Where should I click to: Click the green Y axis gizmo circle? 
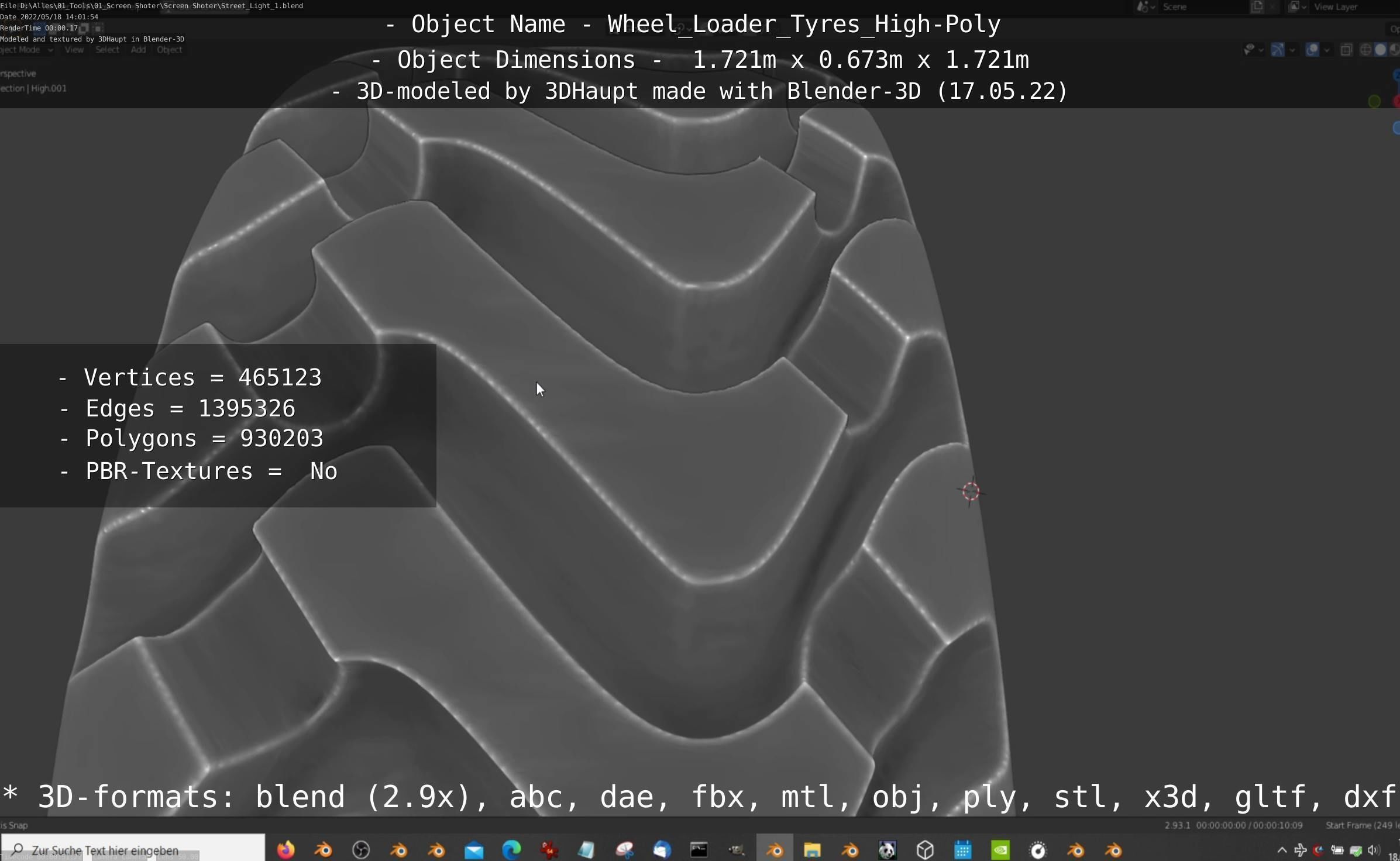click(1374, 102)
